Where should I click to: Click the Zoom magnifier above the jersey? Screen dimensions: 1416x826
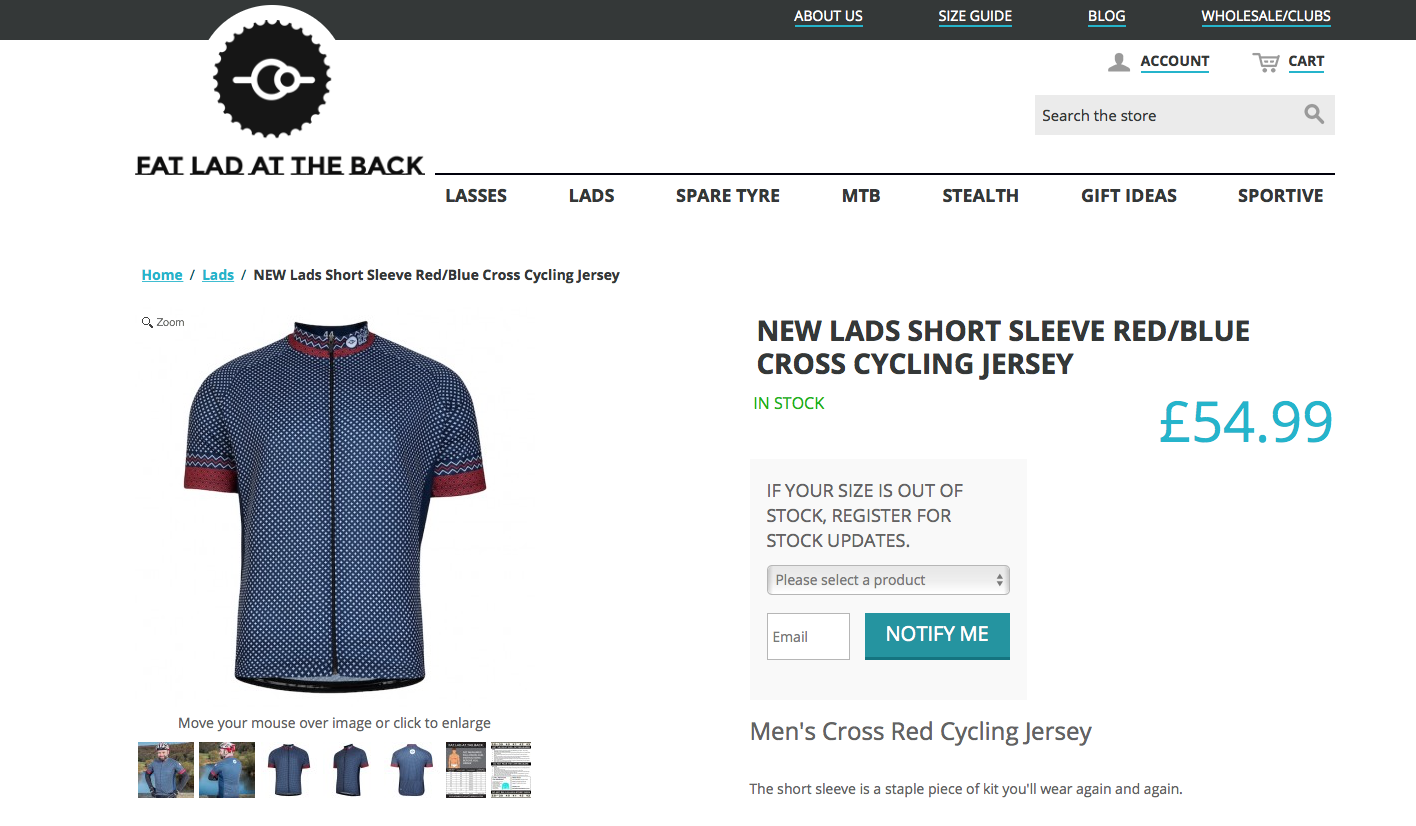147,322
